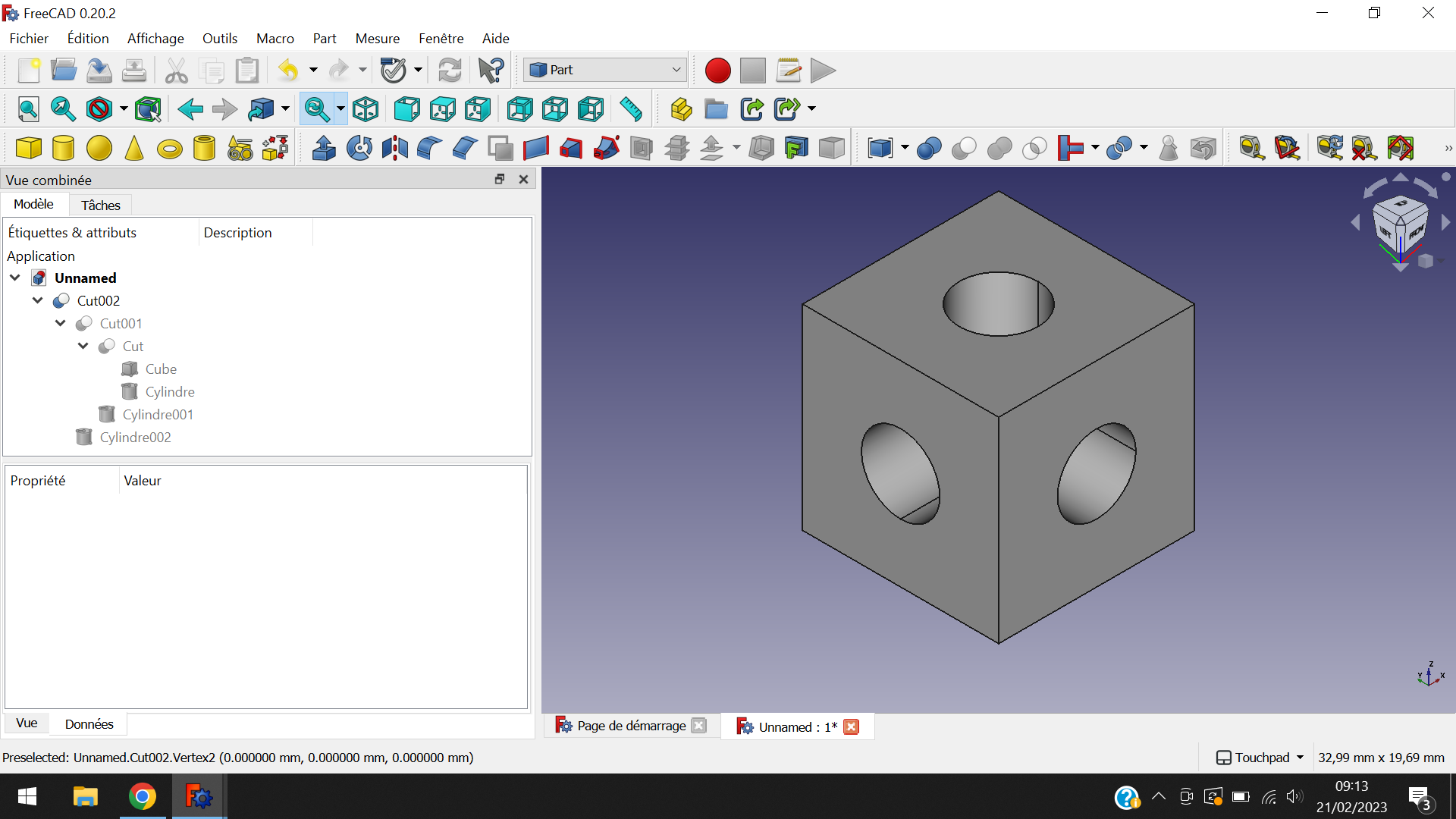
Task: Create a Cube primitive
Action: point(29,148)
